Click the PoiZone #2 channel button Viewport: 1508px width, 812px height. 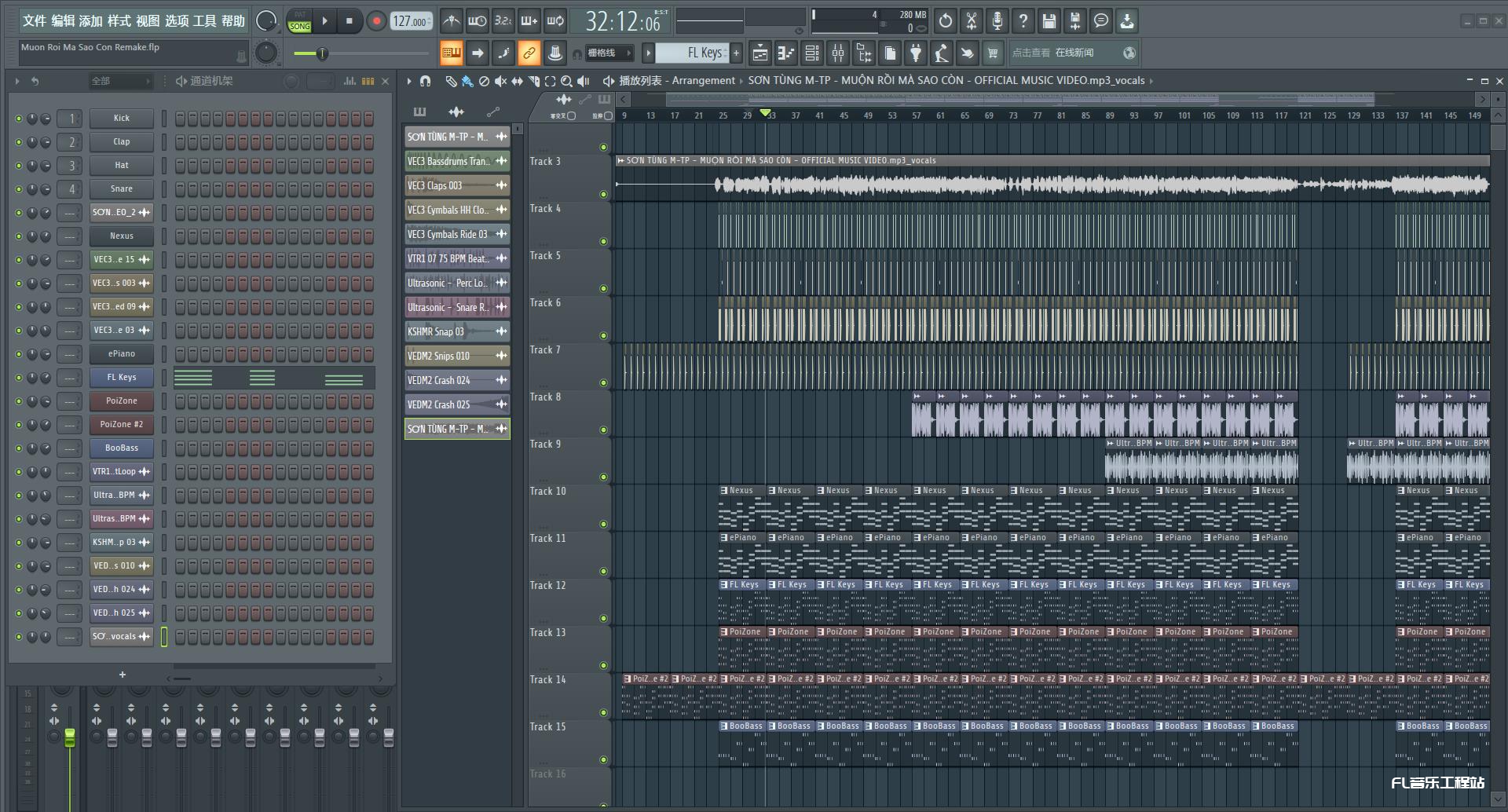coord(121,425)
